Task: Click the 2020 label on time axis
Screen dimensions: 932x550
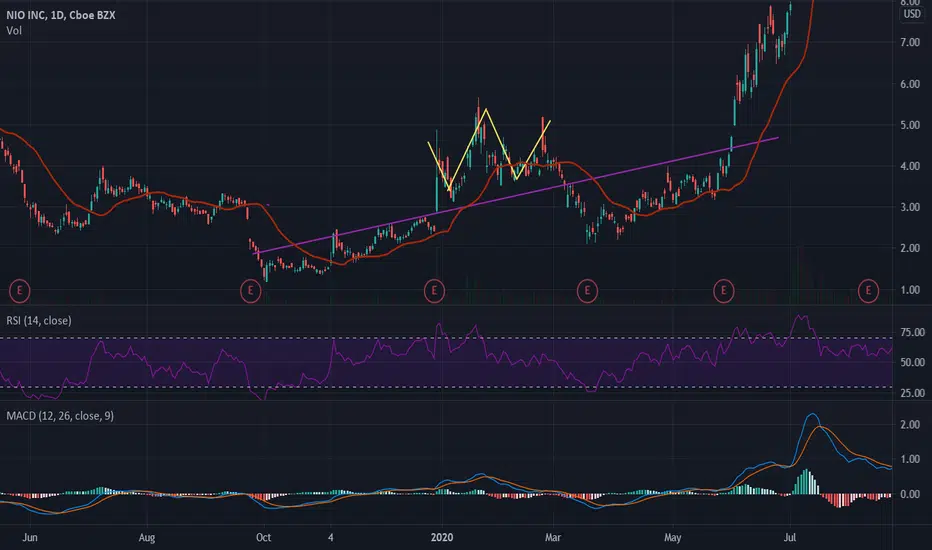Action: tap(442, 538)
